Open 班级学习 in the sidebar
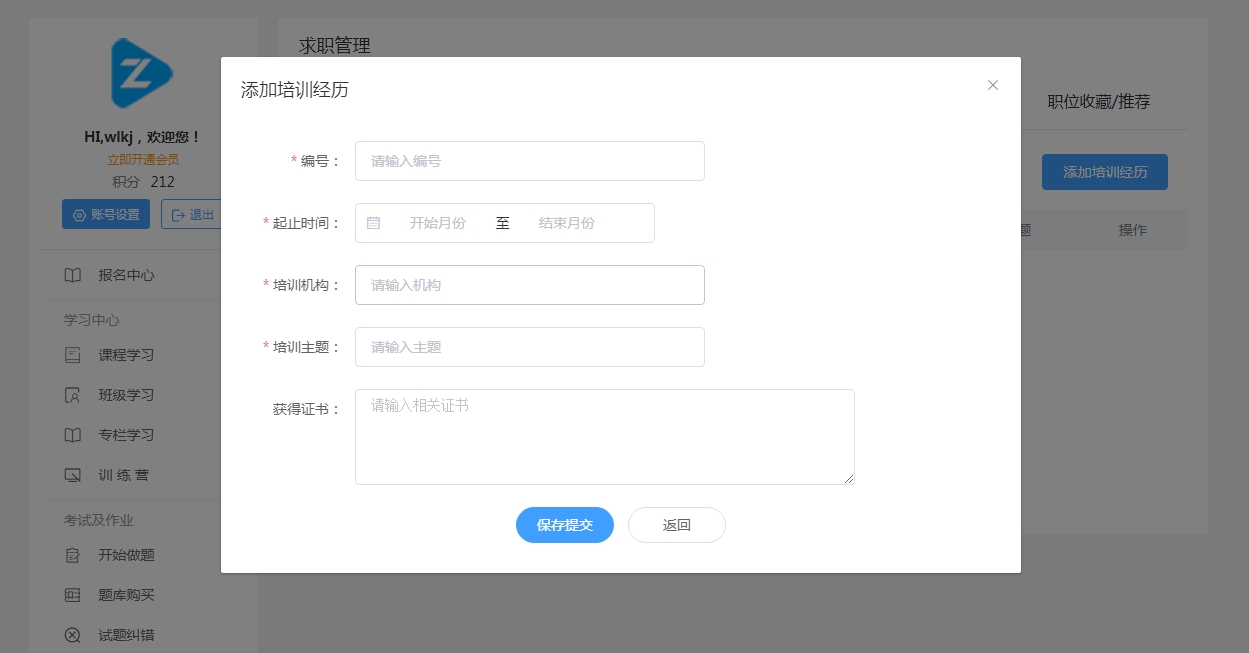The width and height of the screenshot is (1249, 653). [126, 395]
